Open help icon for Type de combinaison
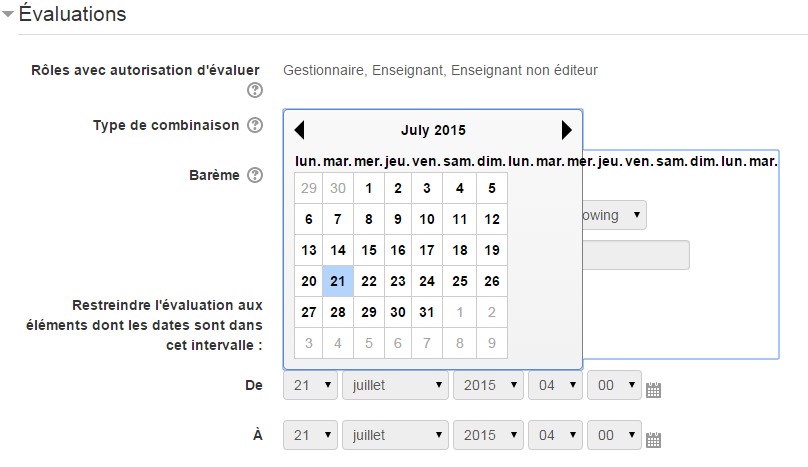 [255, 125]
